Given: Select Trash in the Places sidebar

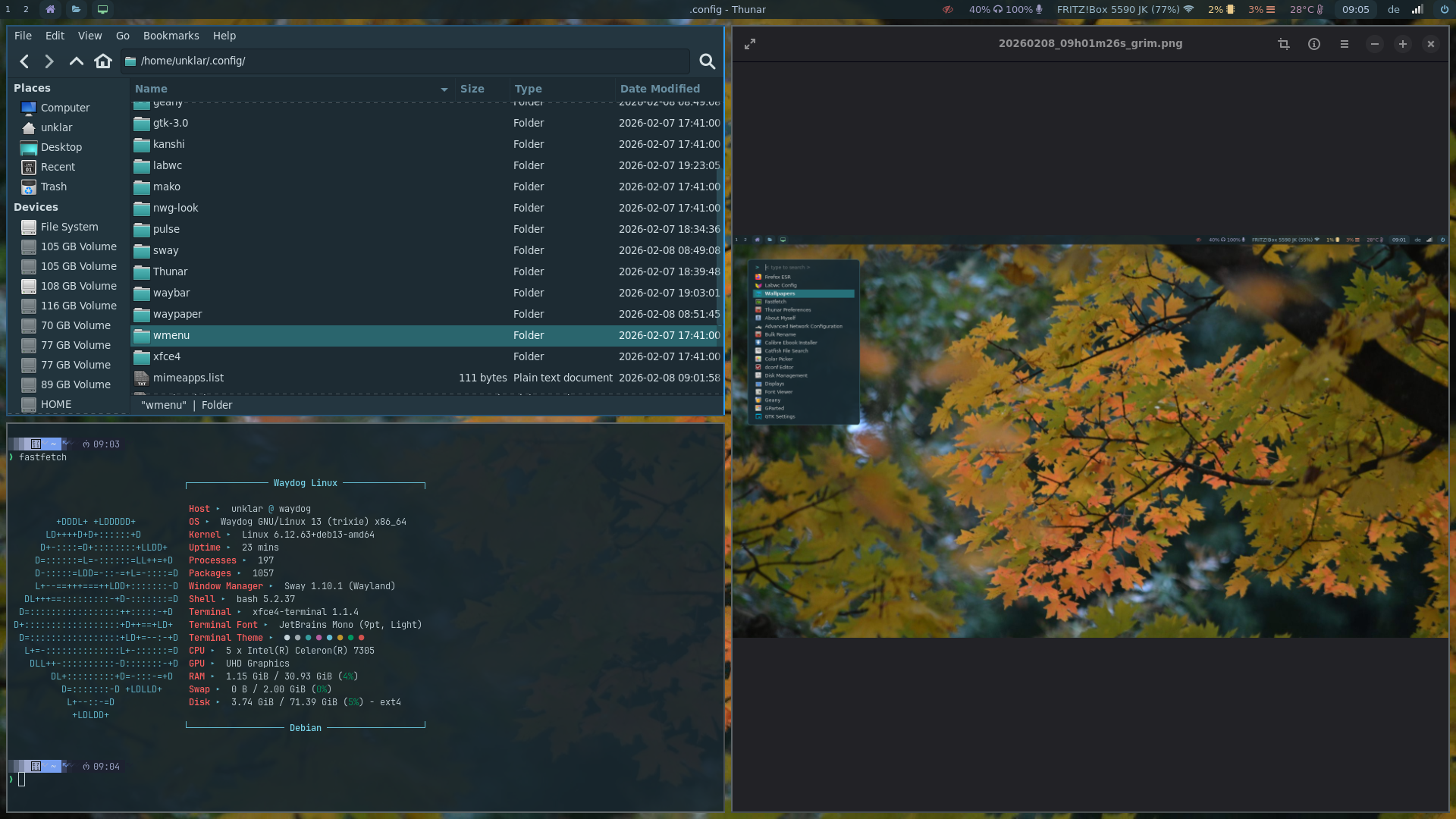Looking at the screenshot, I should (x=53, y=187).
